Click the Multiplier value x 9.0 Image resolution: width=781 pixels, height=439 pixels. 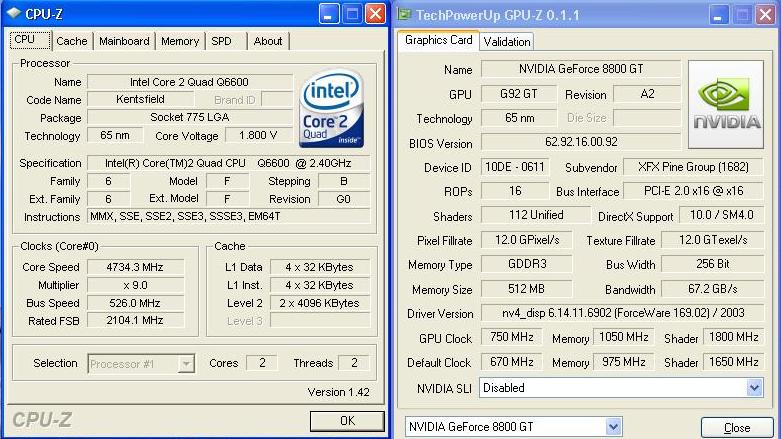click(x=135, y=285)
